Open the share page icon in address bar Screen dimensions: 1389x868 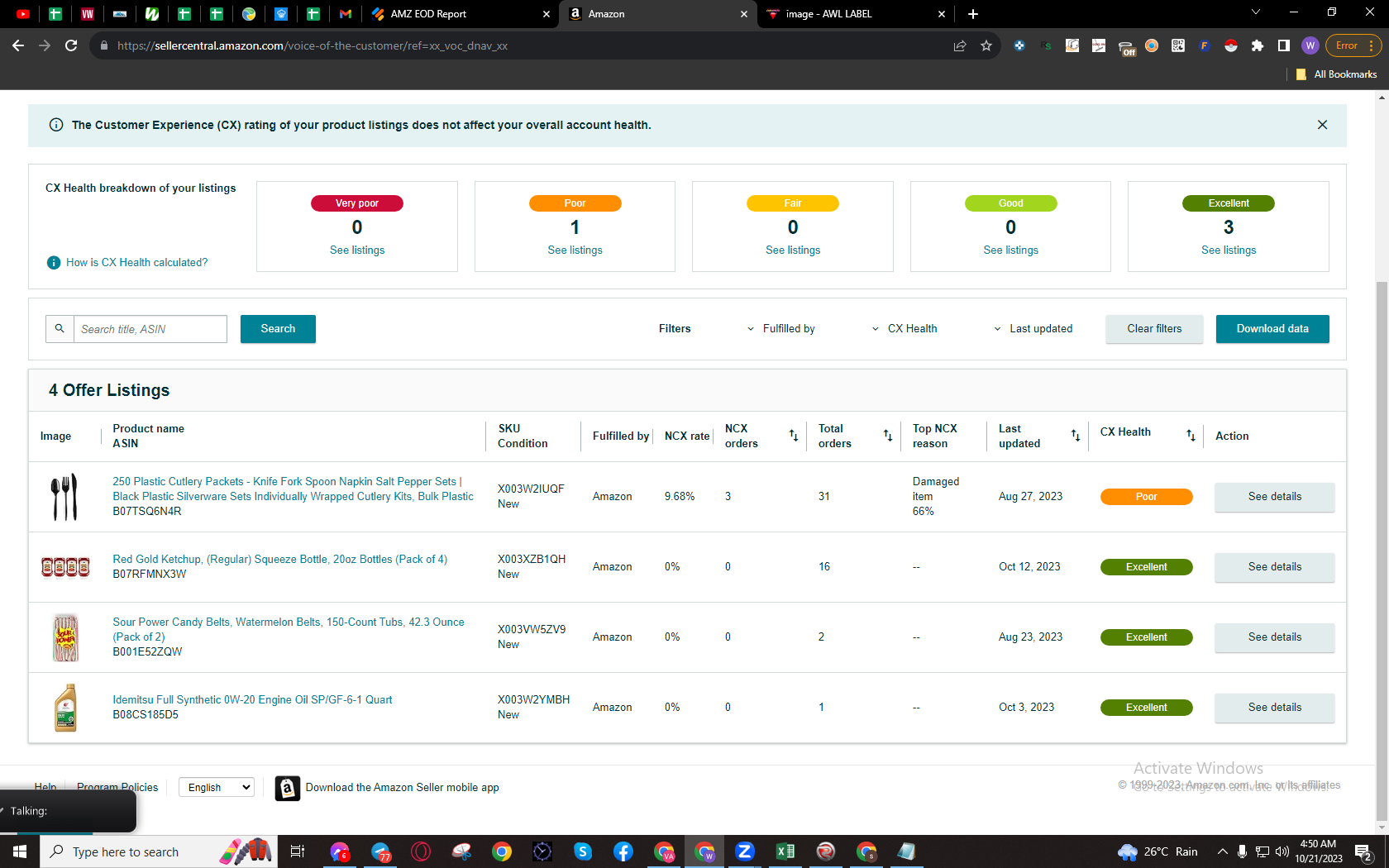pyautogui.click(x=960, y=45)
